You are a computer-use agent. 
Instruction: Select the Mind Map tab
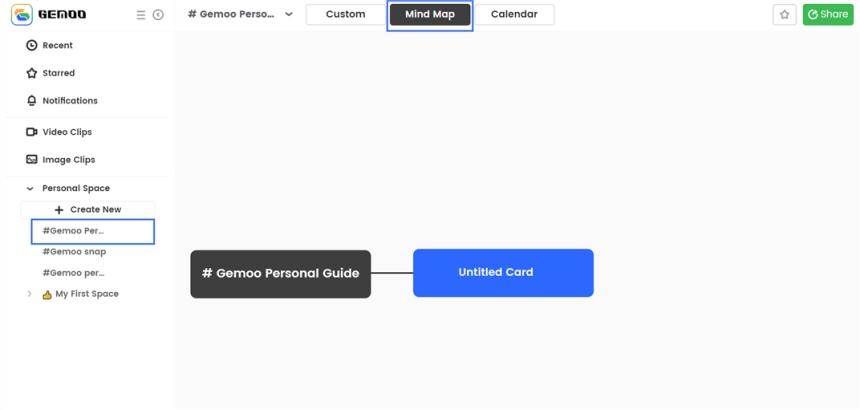[x=430, y=15]
